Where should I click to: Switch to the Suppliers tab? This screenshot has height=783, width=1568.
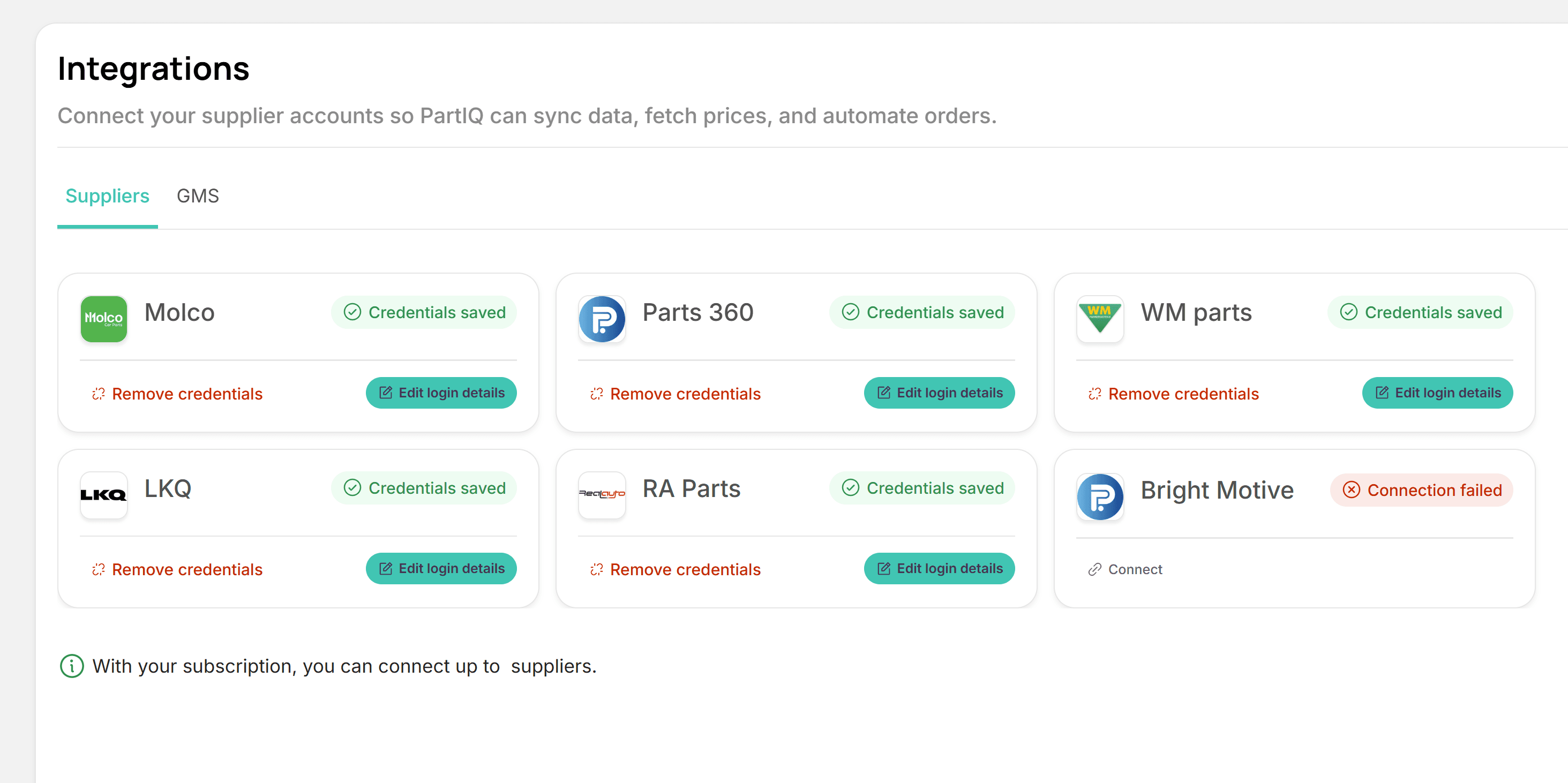coord(107,196)
